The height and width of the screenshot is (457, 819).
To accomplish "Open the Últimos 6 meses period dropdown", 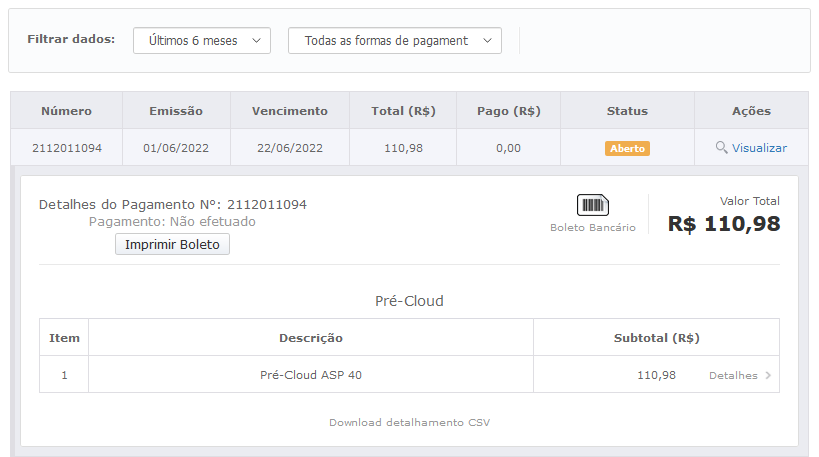I will click(202, 40).
